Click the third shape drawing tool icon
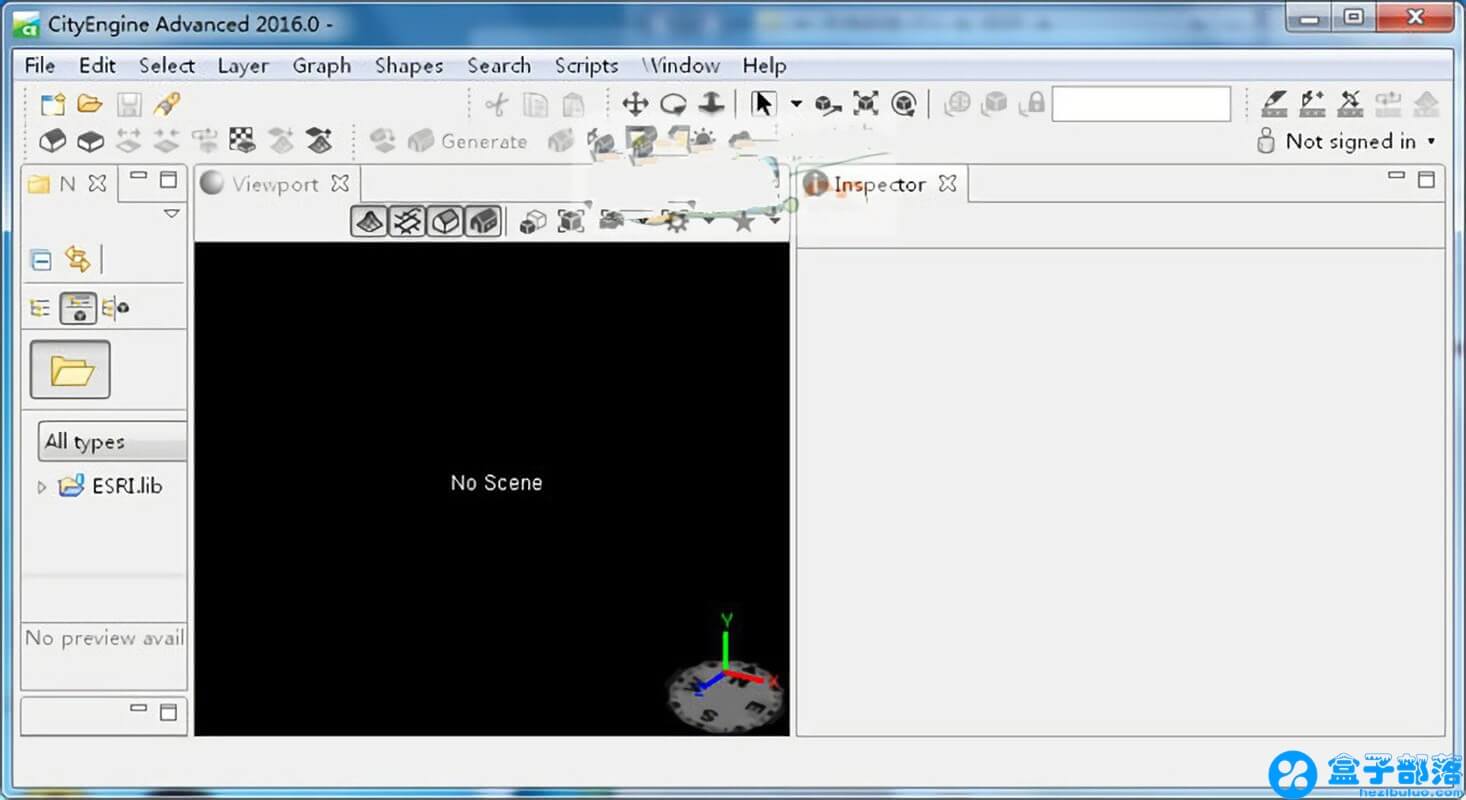This screenshot has height=800, width=1466. (1350, 104)
